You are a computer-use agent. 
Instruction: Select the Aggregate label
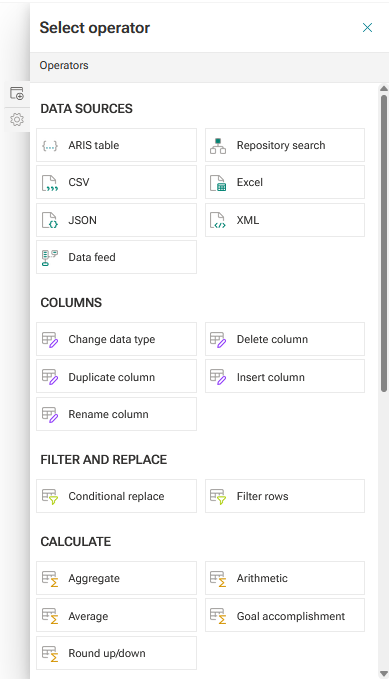point(94,579)
